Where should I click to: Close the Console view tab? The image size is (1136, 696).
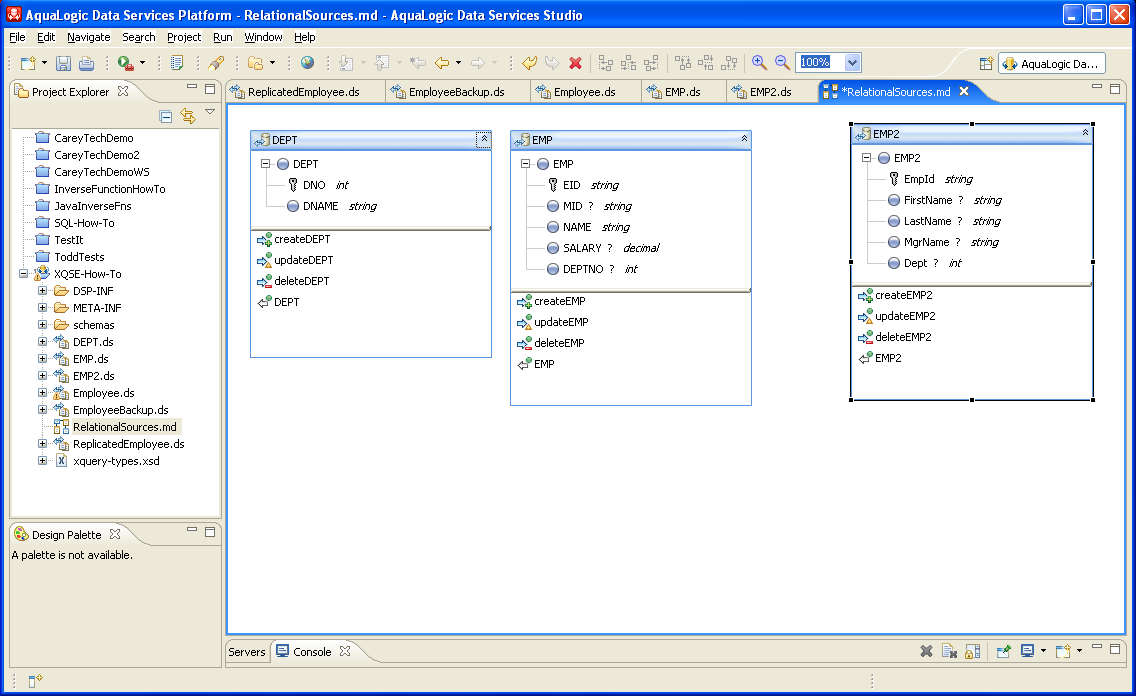[345, 651]
